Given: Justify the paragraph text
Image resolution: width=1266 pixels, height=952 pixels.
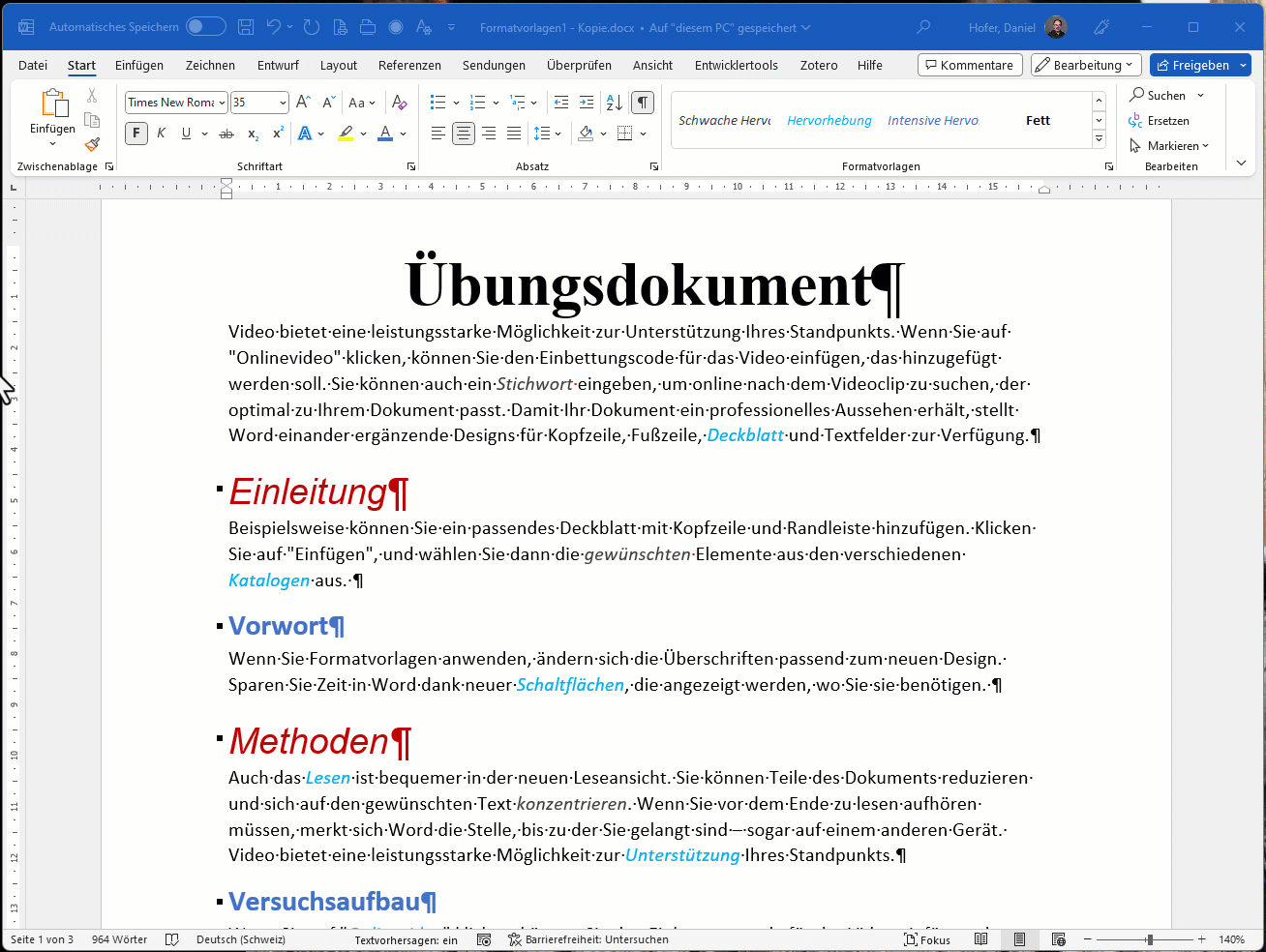Looking at the screenshot, I should coord(514,134).
